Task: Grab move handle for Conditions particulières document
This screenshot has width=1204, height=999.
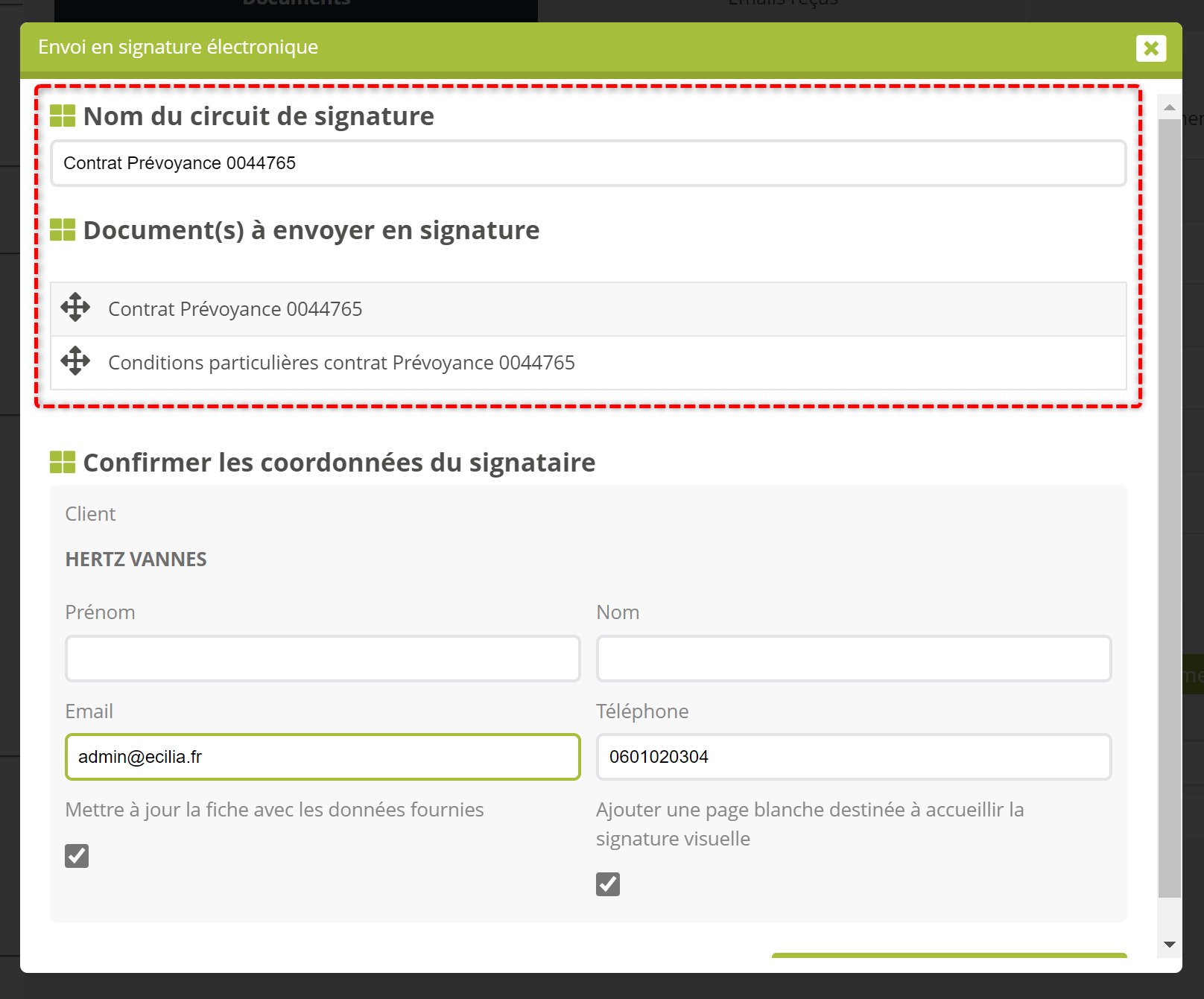Action: [75, 361]
